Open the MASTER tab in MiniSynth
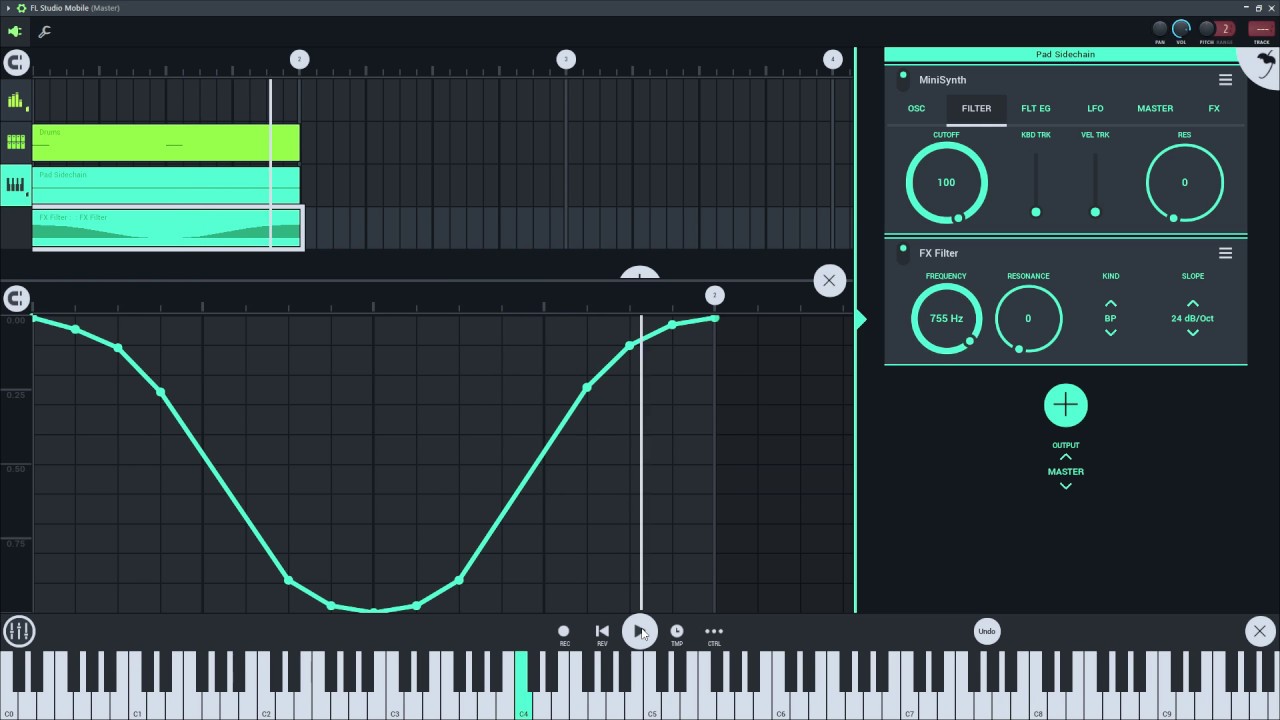 (x=1155, y=108)
